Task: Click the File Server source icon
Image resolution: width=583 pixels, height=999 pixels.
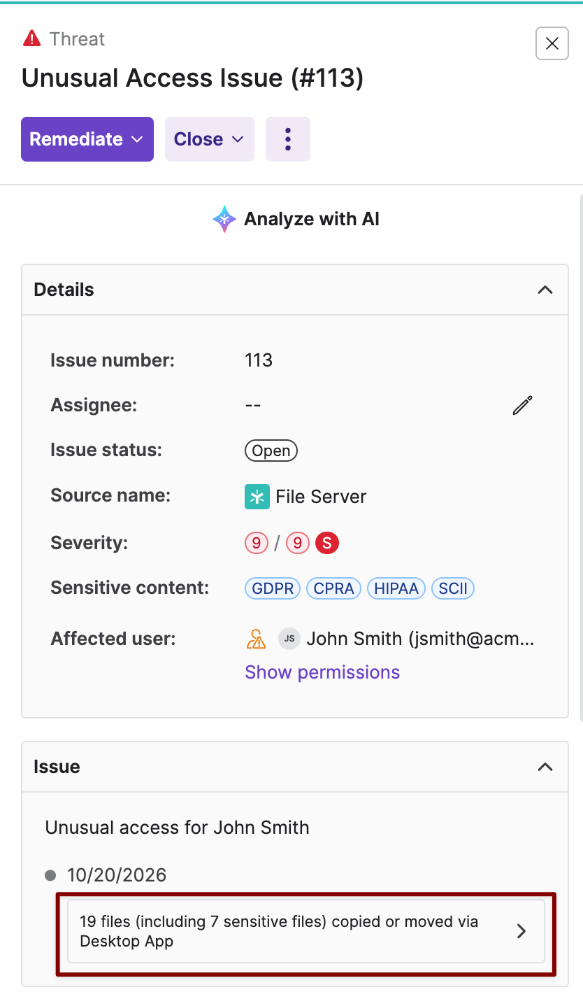Action: click(257, 497)
